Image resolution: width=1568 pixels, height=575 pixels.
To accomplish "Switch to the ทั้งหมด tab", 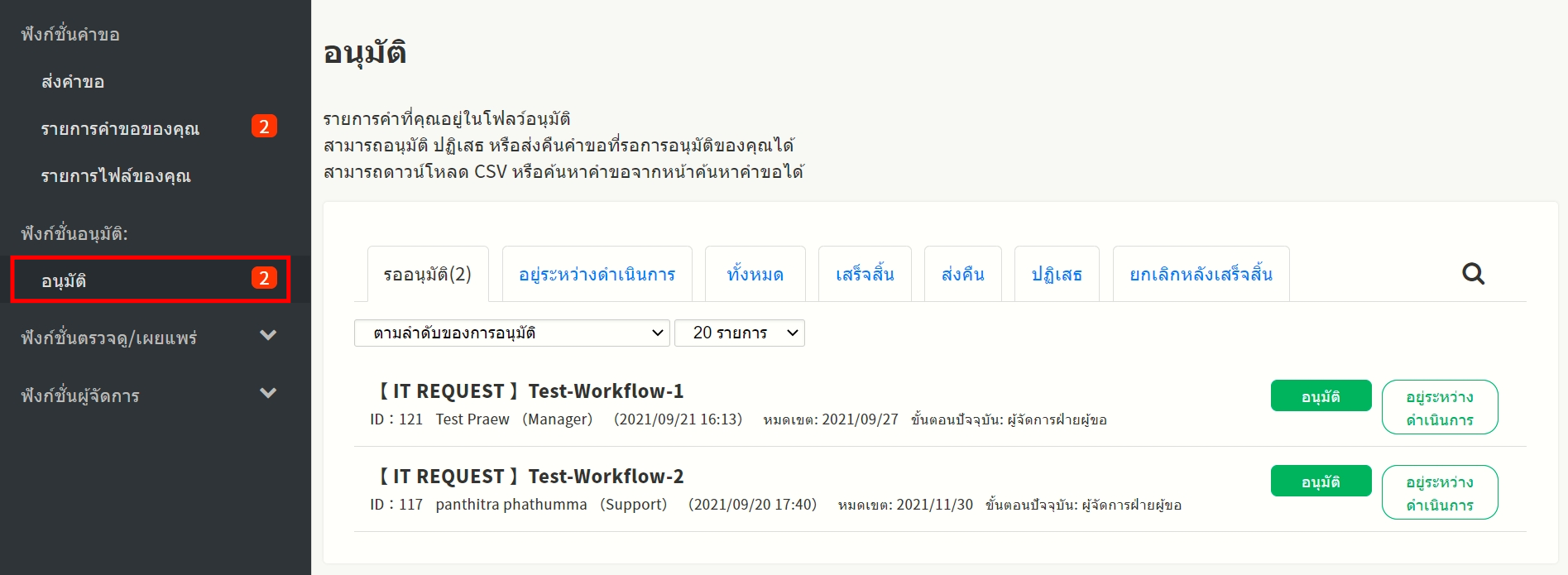I will point(755,275).
